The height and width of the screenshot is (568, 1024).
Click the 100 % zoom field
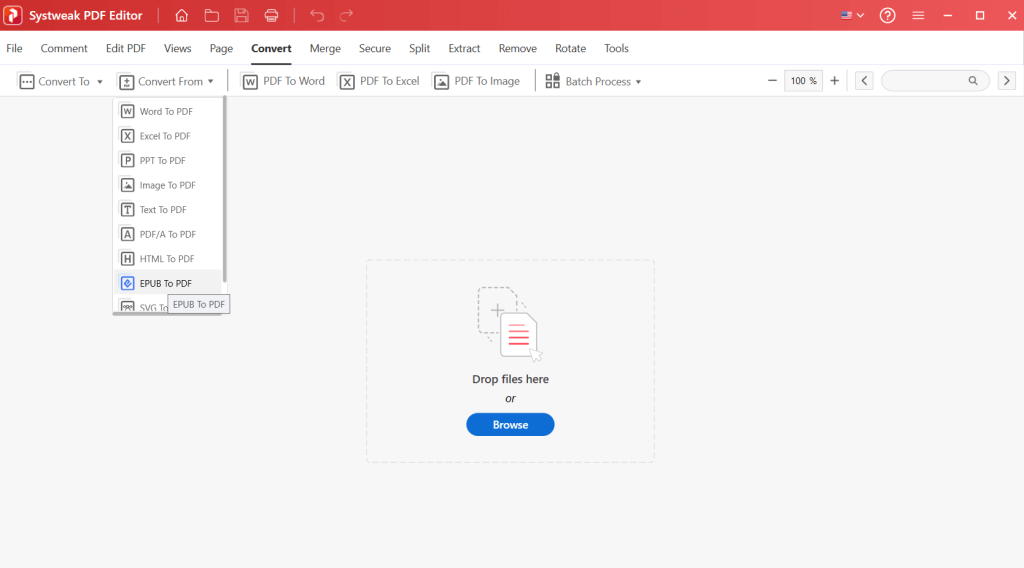(x=803, y=81)
